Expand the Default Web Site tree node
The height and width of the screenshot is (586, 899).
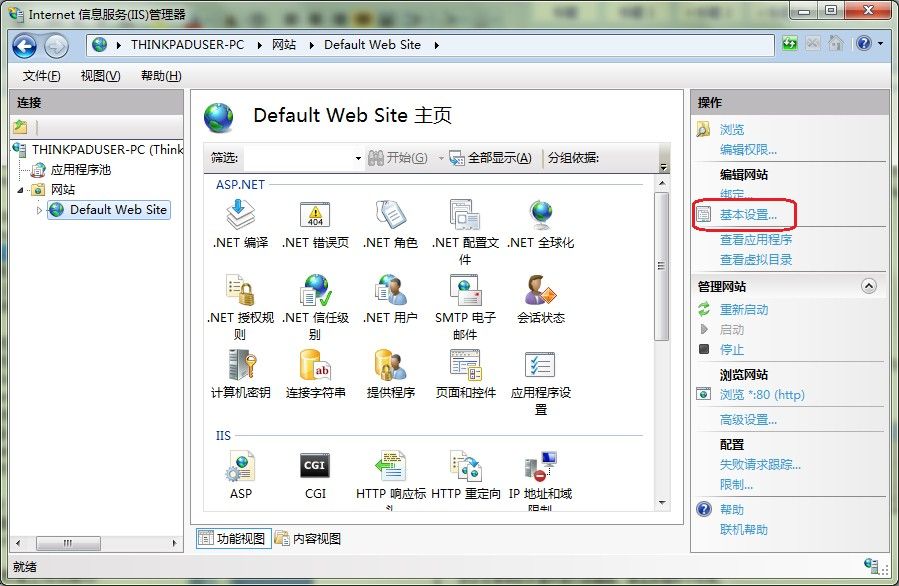click(x=39, y=210)
